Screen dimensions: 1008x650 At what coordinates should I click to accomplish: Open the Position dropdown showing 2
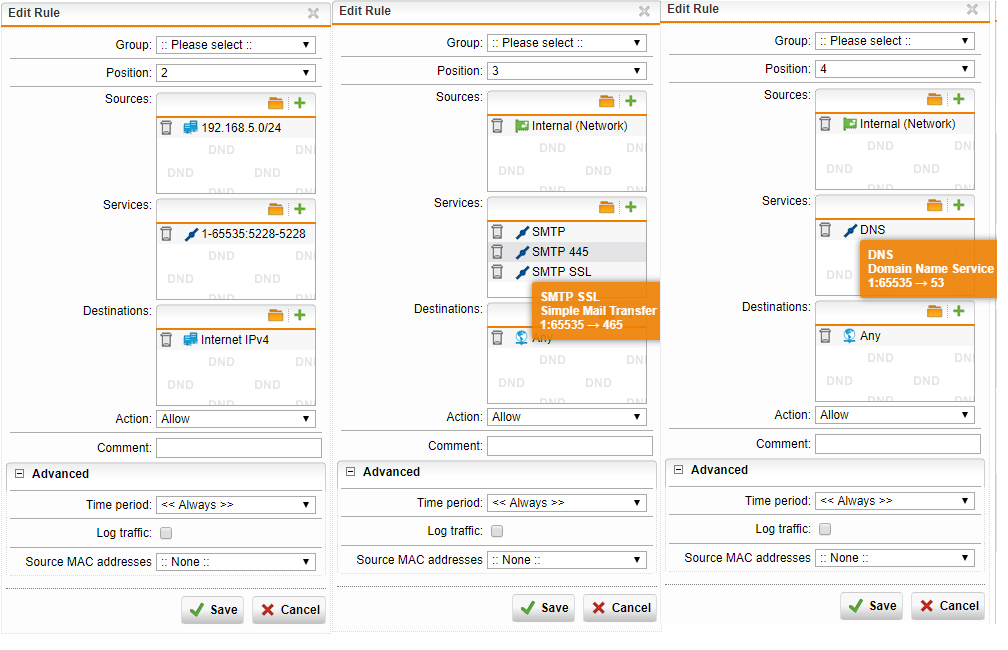[x=235, y=73]
